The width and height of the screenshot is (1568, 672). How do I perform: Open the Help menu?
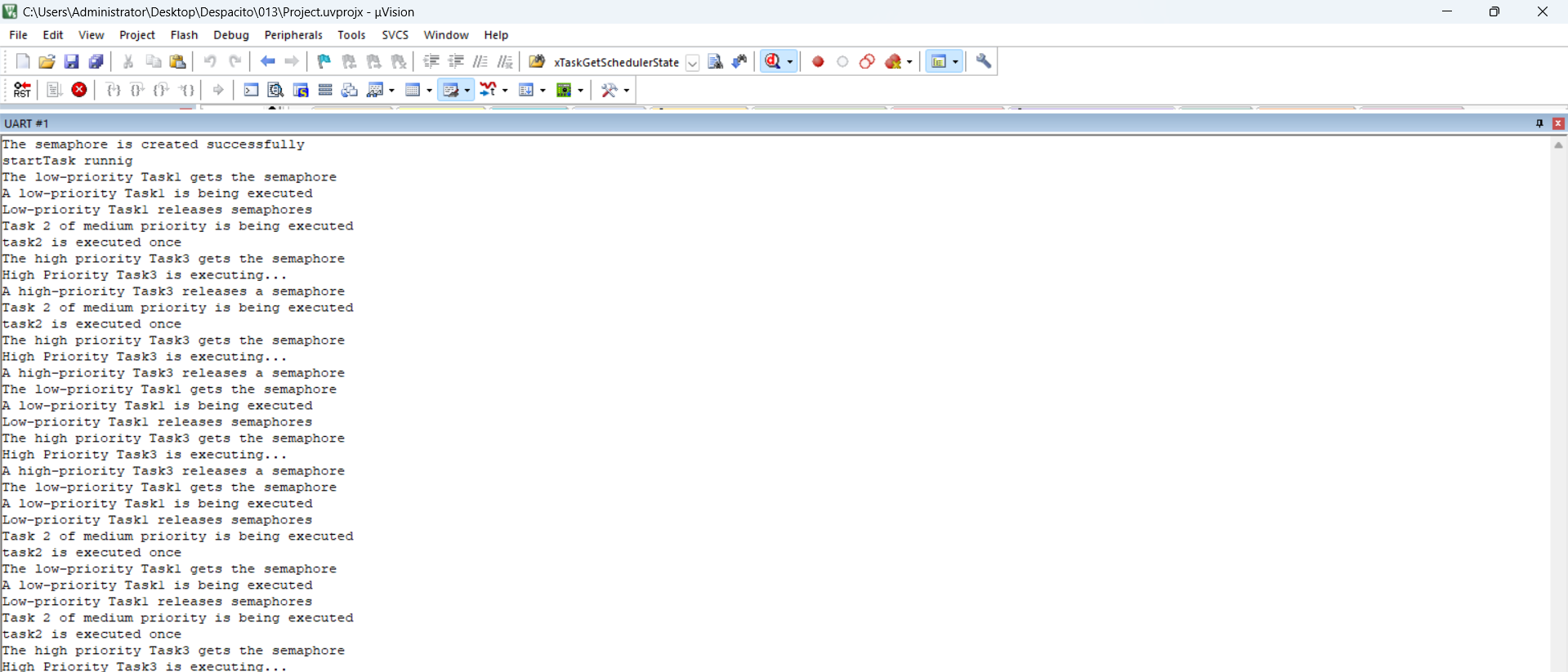[496, 35]
